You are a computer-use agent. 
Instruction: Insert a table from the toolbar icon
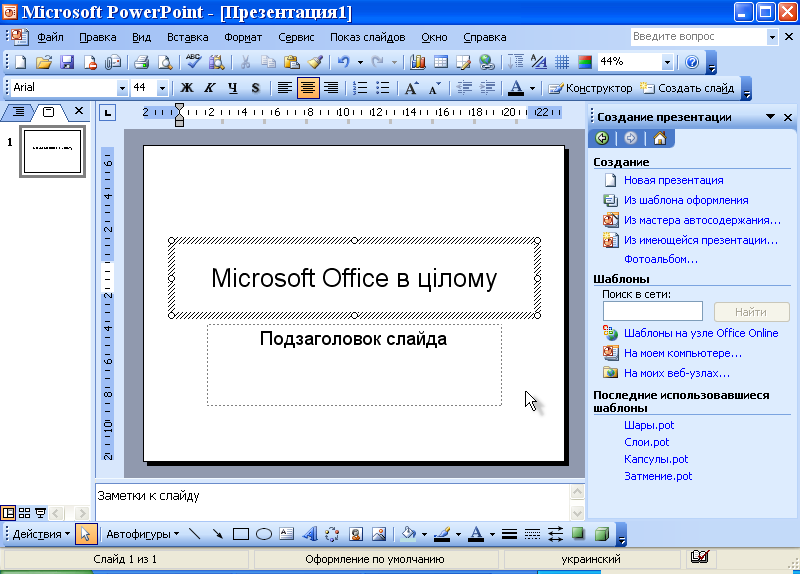pyautogui.click(x=440, y=62)
